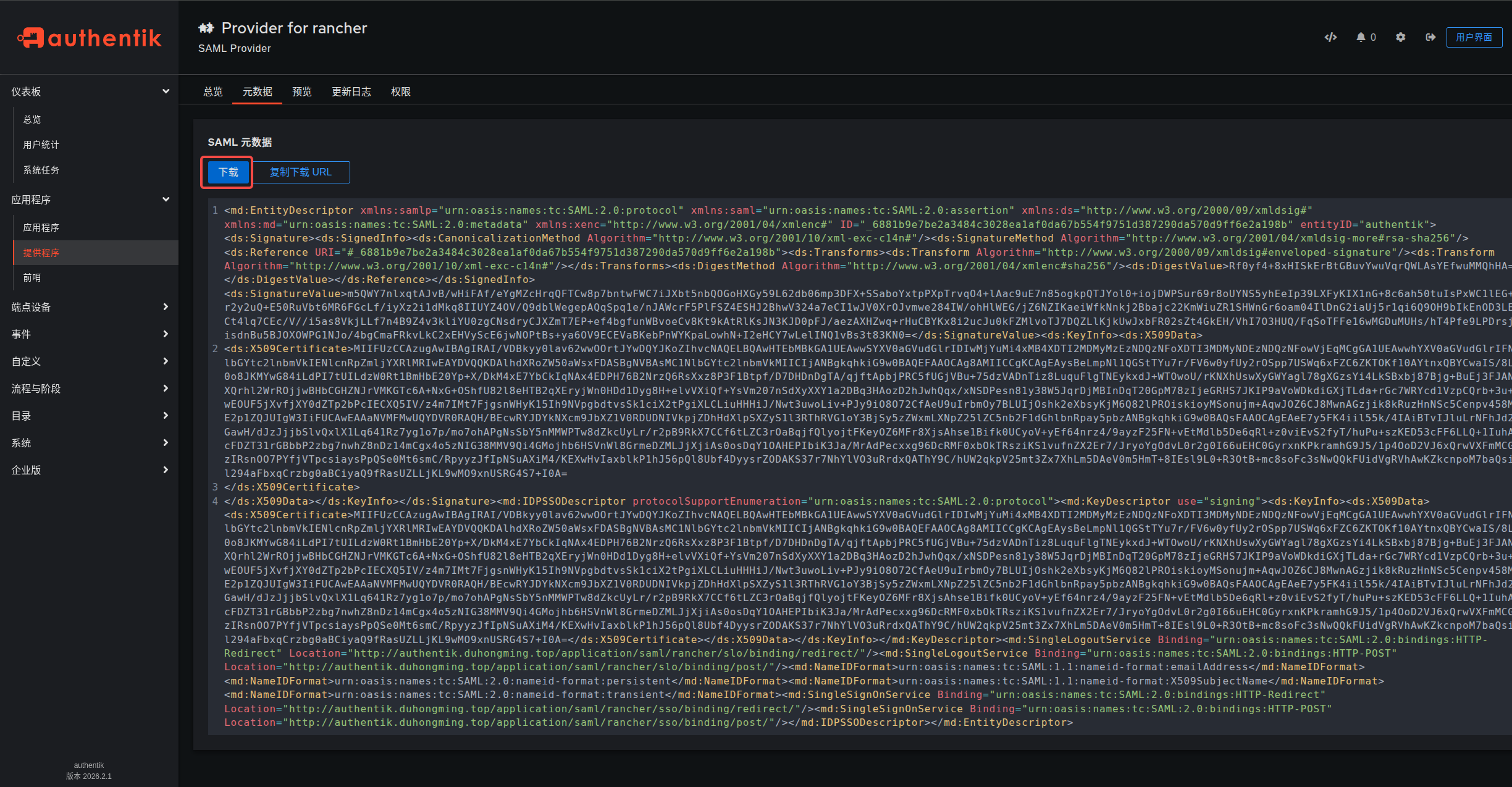
Task: Open the 权限 tab
Action: (400, 91)
